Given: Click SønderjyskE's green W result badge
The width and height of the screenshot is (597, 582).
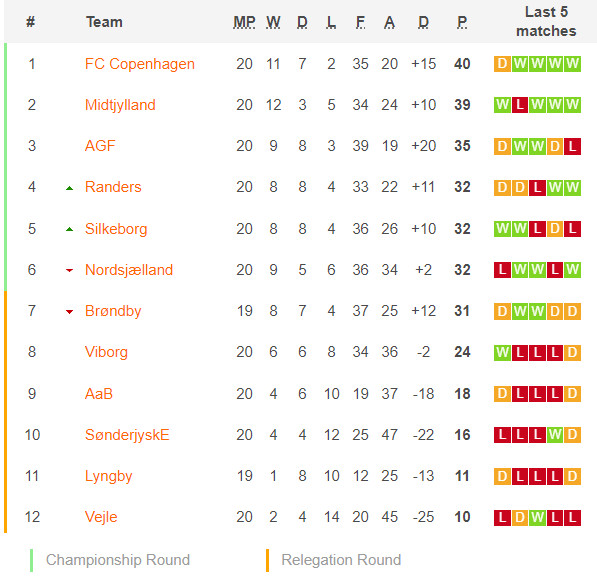Looking at the screenshot, I should pyautogui.click(x=555, y=435).
